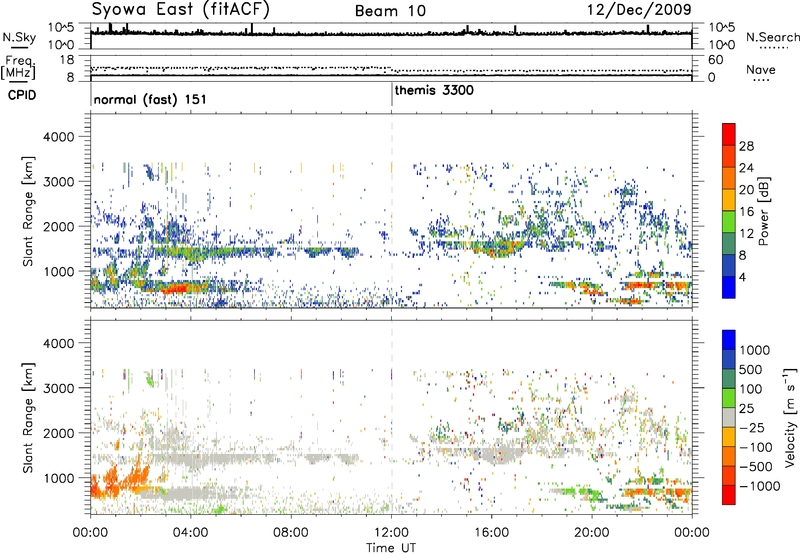Select the "Slant Range [km]" label of the velocity panel

point(28,418)
